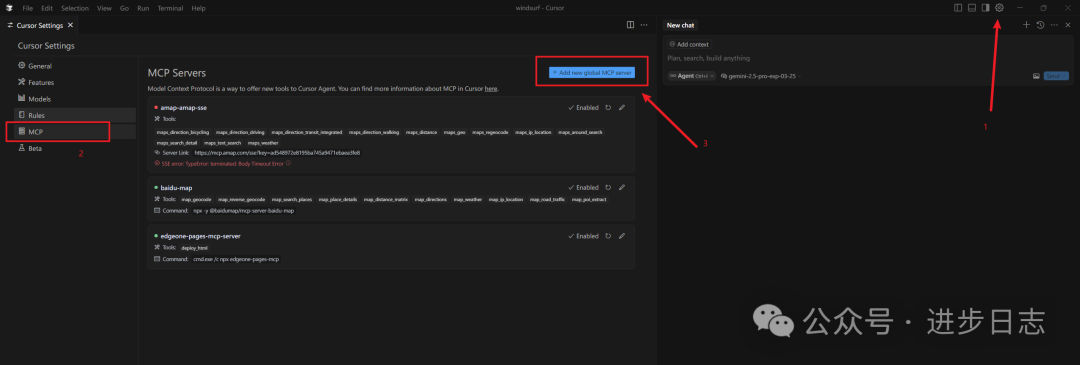
Task: Open the View menu
Action: pyautogui.click(x=104, y=8)
